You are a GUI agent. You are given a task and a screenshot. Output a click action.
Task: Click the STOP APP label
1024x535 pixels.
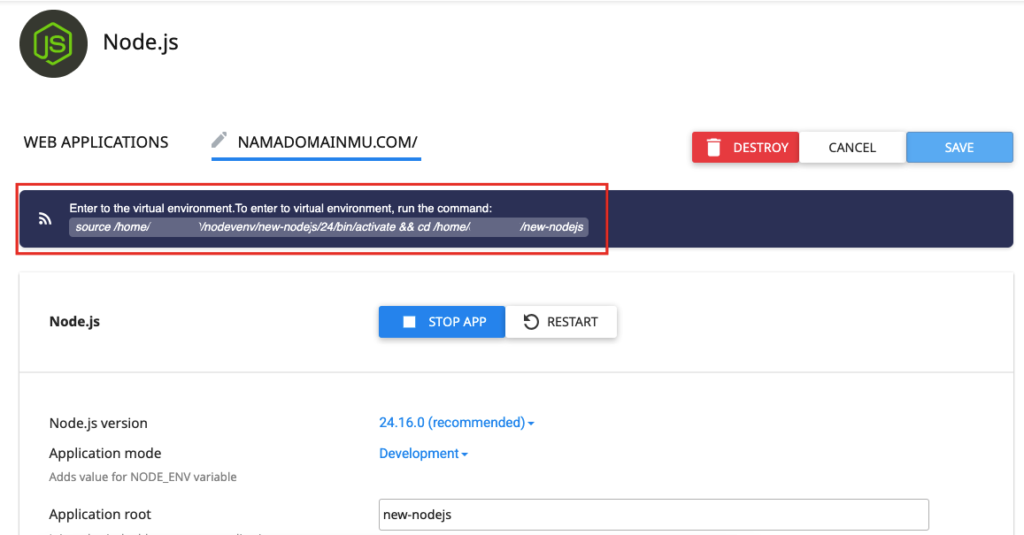tap(457, 322)
